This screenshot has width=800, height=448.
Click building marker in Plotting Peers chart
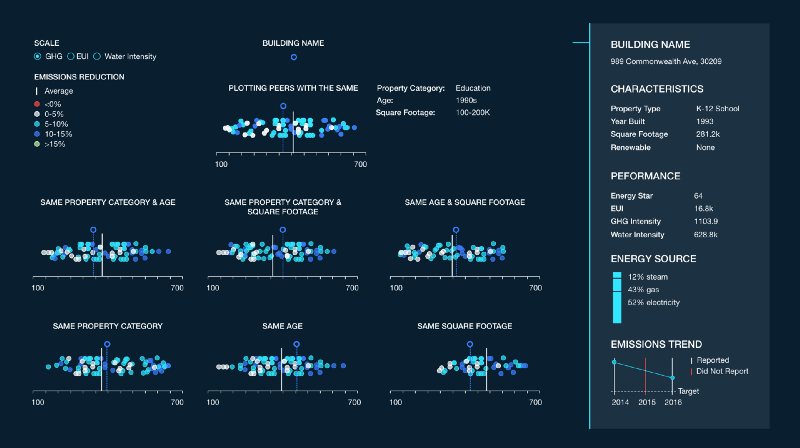pyautogui.click(x=283, y=106)
